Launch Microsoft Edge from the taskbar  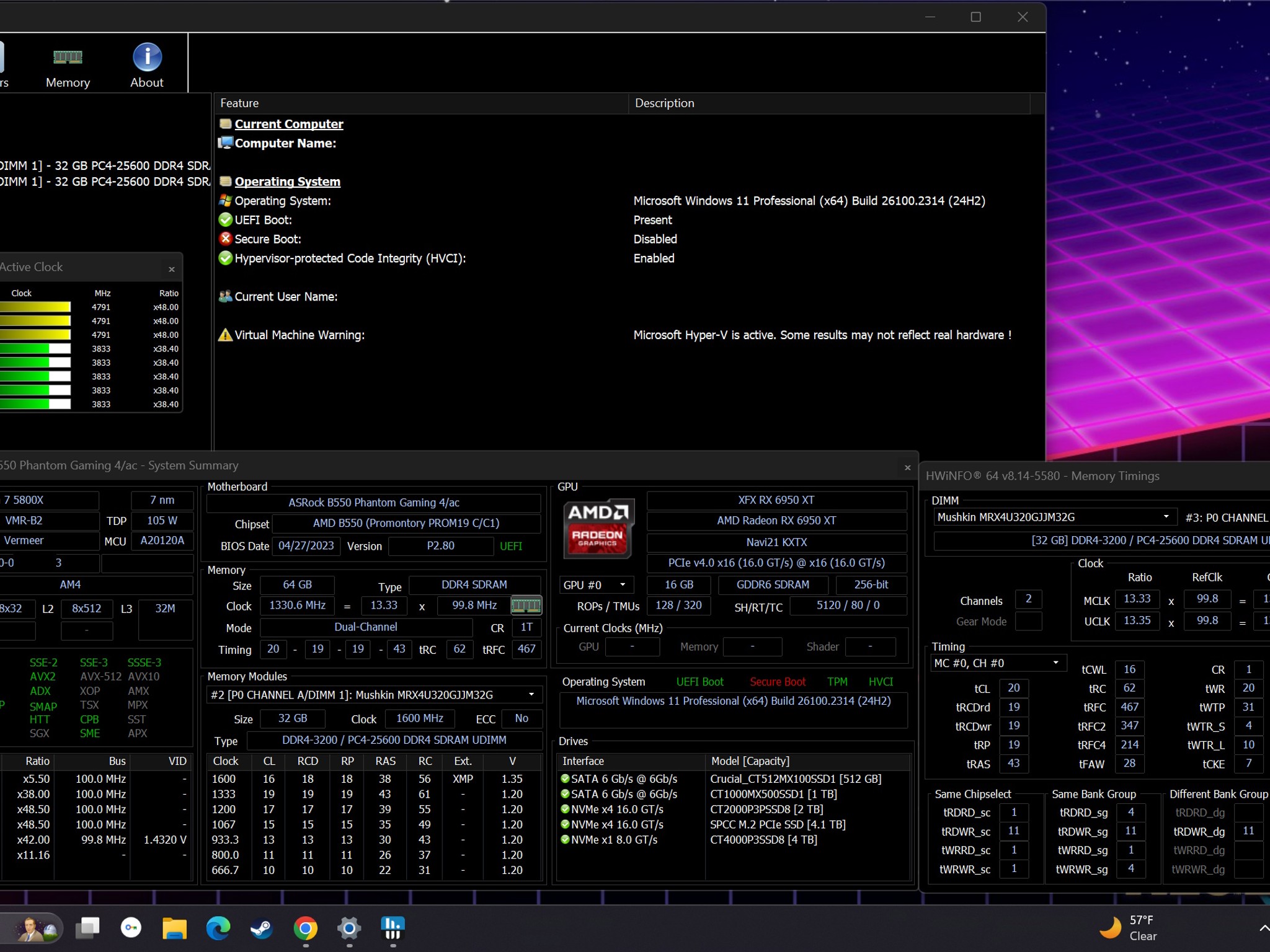point(218,928)
